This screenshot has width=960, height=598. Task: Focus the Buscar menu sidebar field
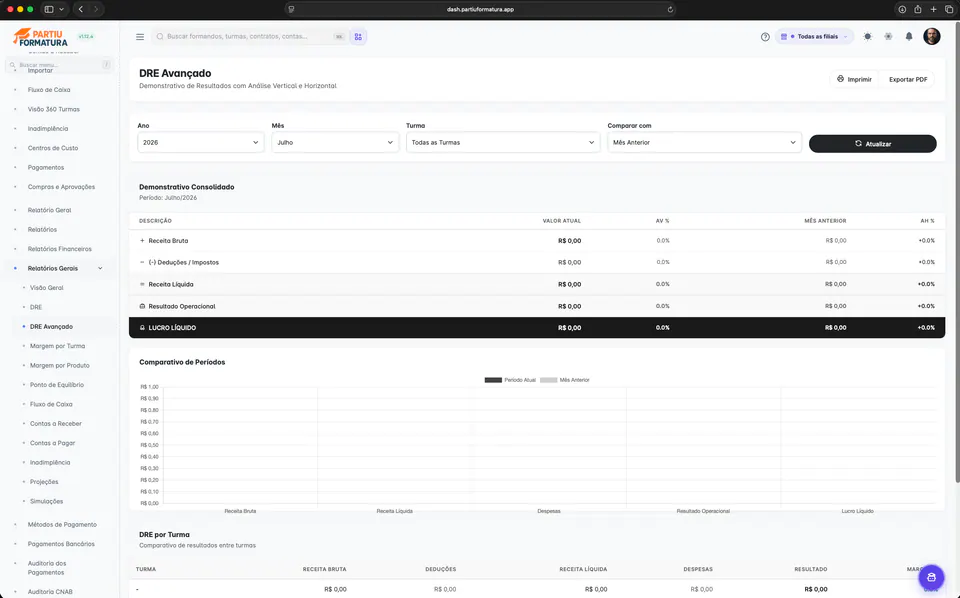point(59,65)
